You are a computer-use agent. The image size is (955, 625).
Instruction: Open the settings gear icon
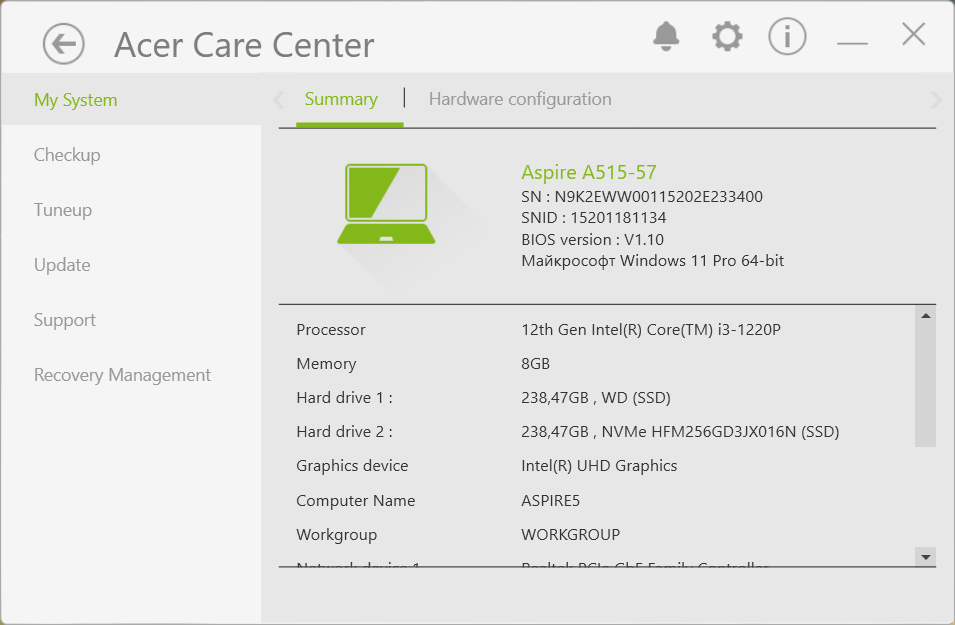coord(727,37)
